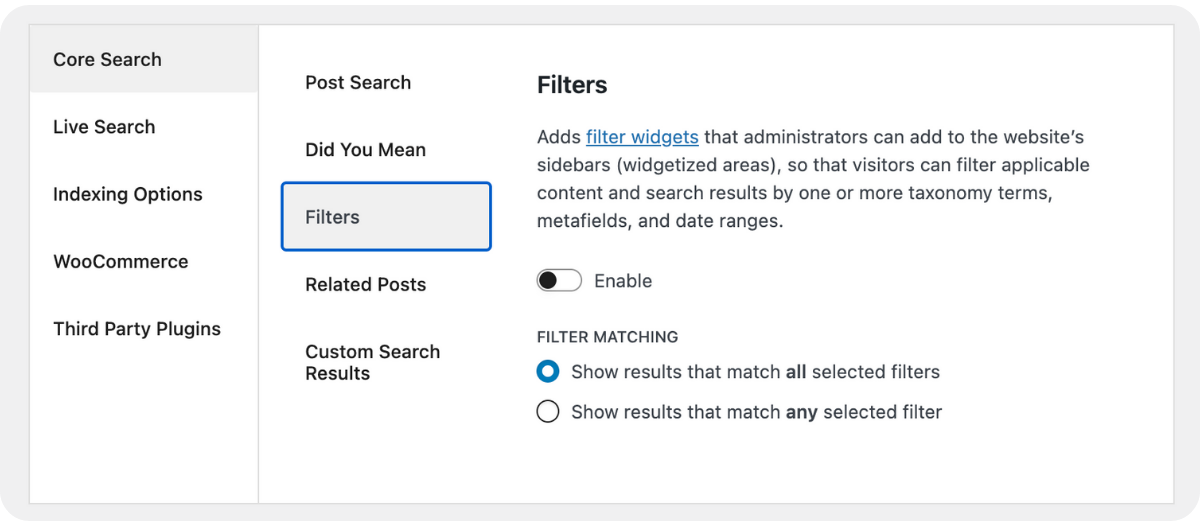
Task: Click the "match any selected filter" label text
Action: pos(756,412)
